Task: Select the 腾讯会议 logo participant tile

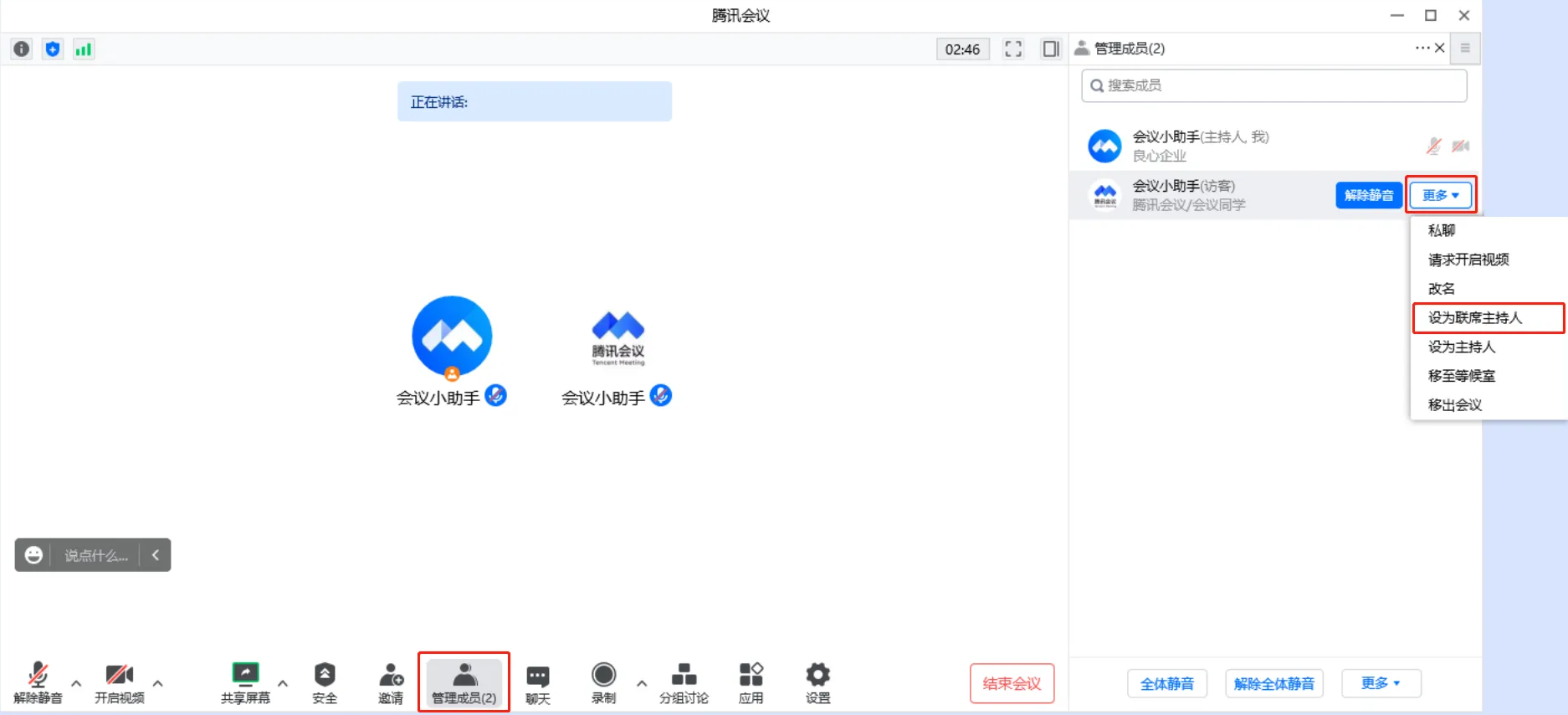Action: 618,337
